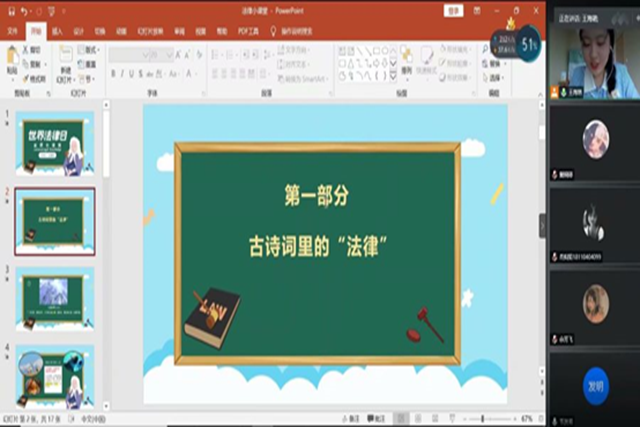Click the zoom slider in status bar
Screen dimensions: 640x427
pos(483,418)
